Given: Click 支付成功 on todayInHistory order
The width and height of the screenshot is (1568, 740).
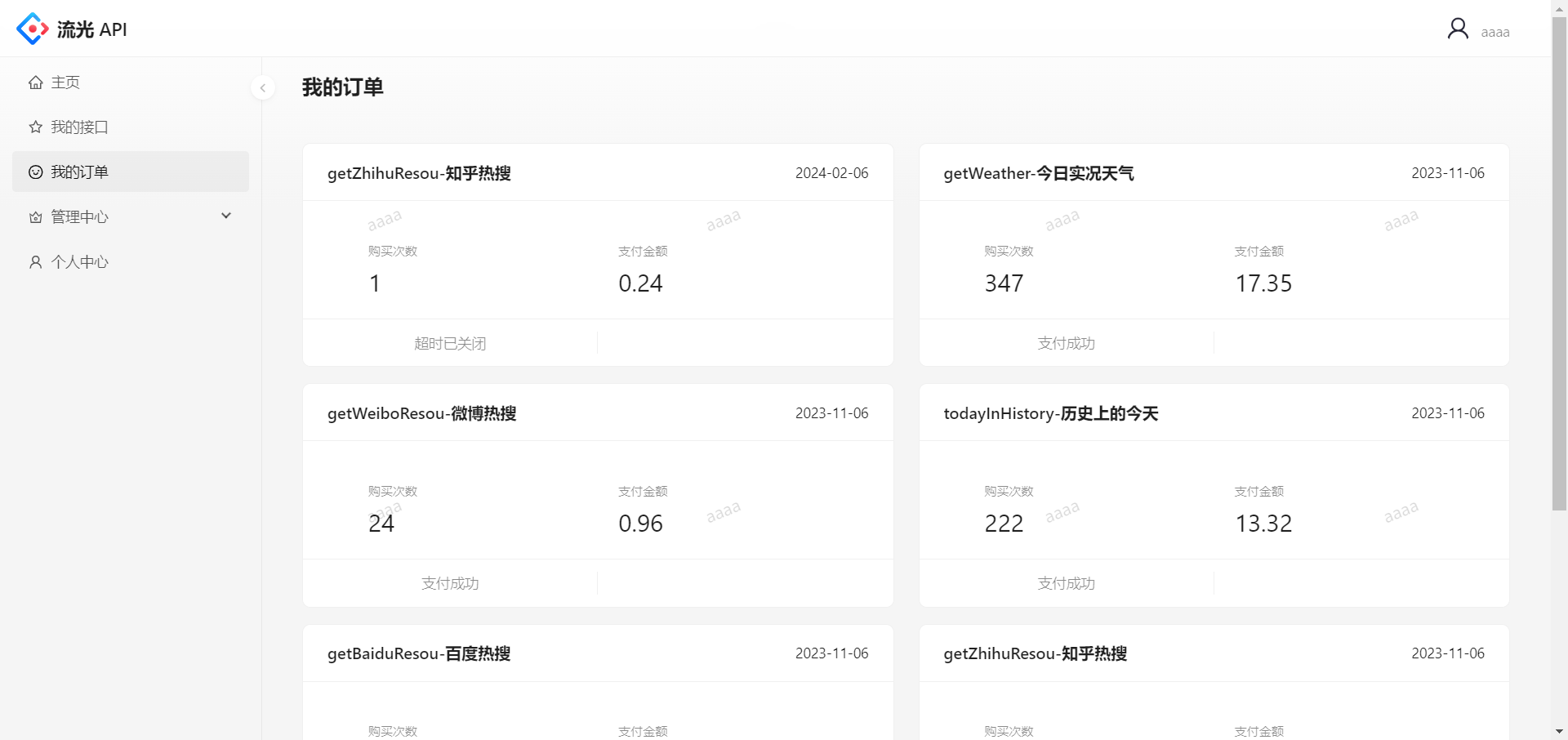Looking at the screenshot, I should click(x=1066, y=583).
